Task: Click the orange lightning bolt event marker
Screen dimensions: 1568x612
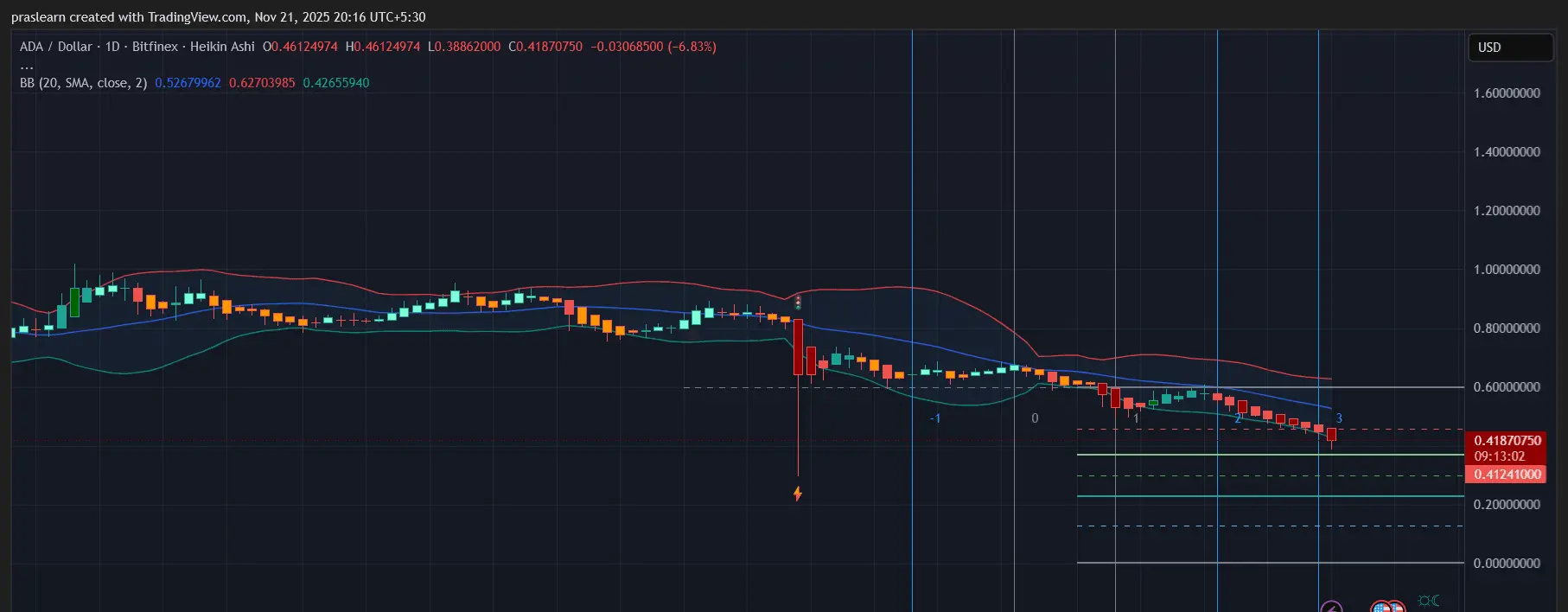Action: click(798, 494)
